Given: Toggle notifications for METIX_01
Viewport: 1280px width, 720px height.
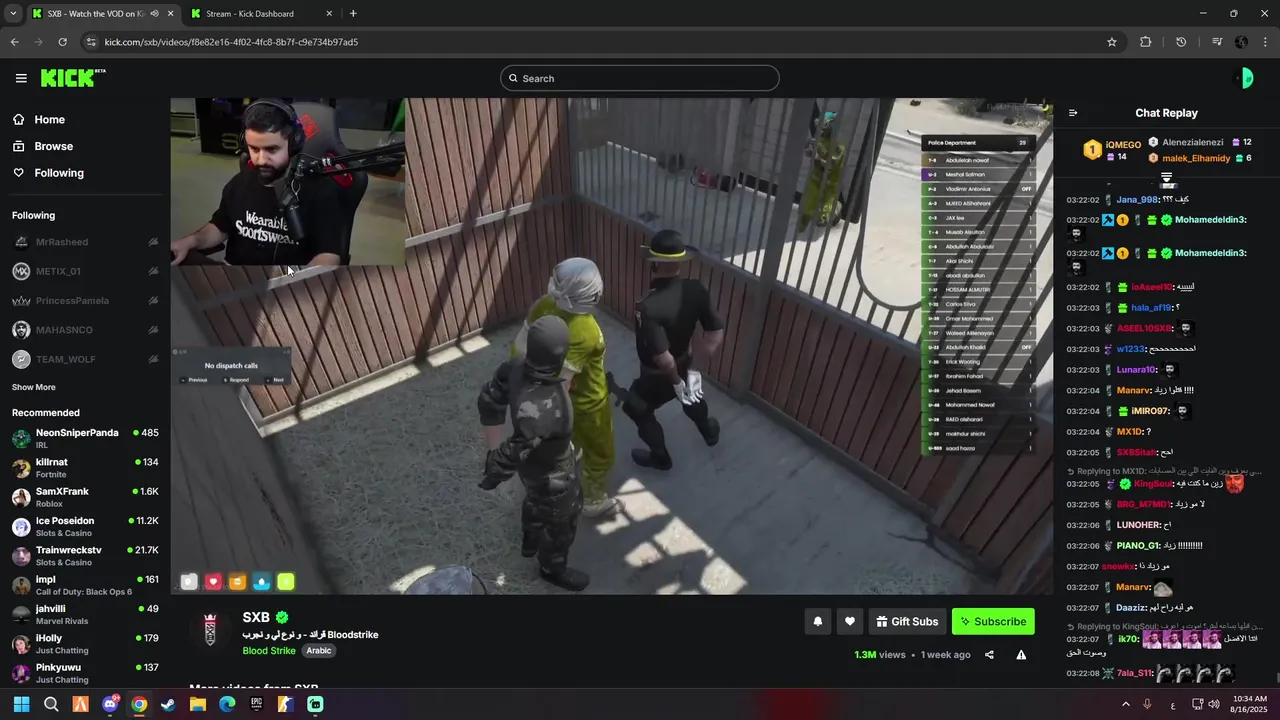Looking at the screenshot, I should click(x=153, y=271).
